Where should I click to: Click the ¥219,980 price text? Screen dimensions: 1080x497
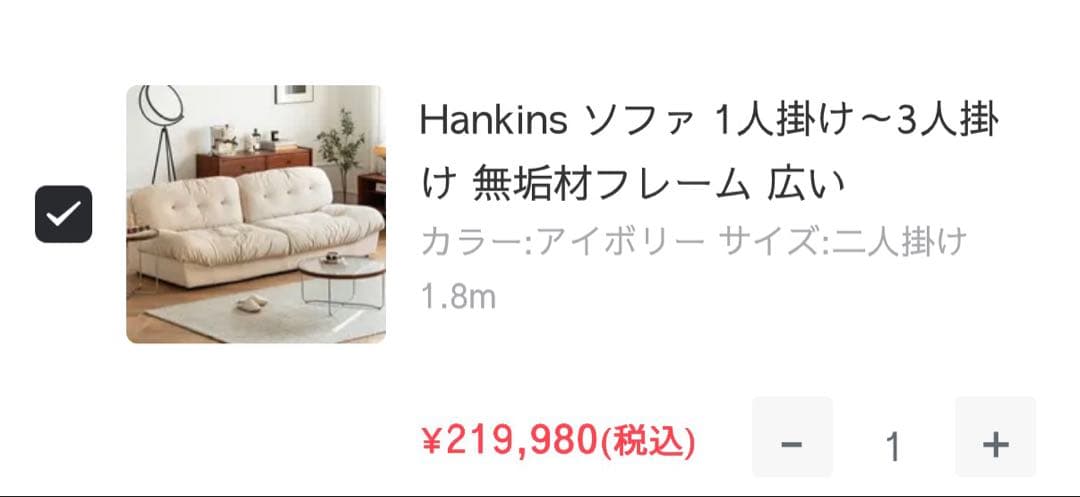click(x=509, y=440)
